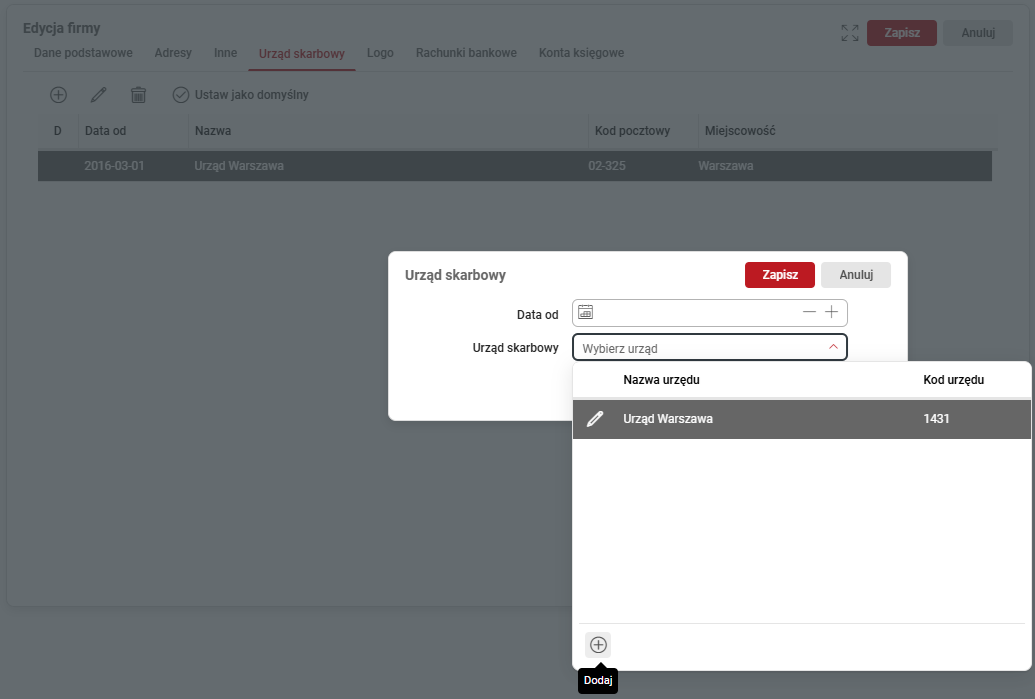Click Ustaw jako domyślny checkmark option

pyautogui.click(x=241, y=95)
